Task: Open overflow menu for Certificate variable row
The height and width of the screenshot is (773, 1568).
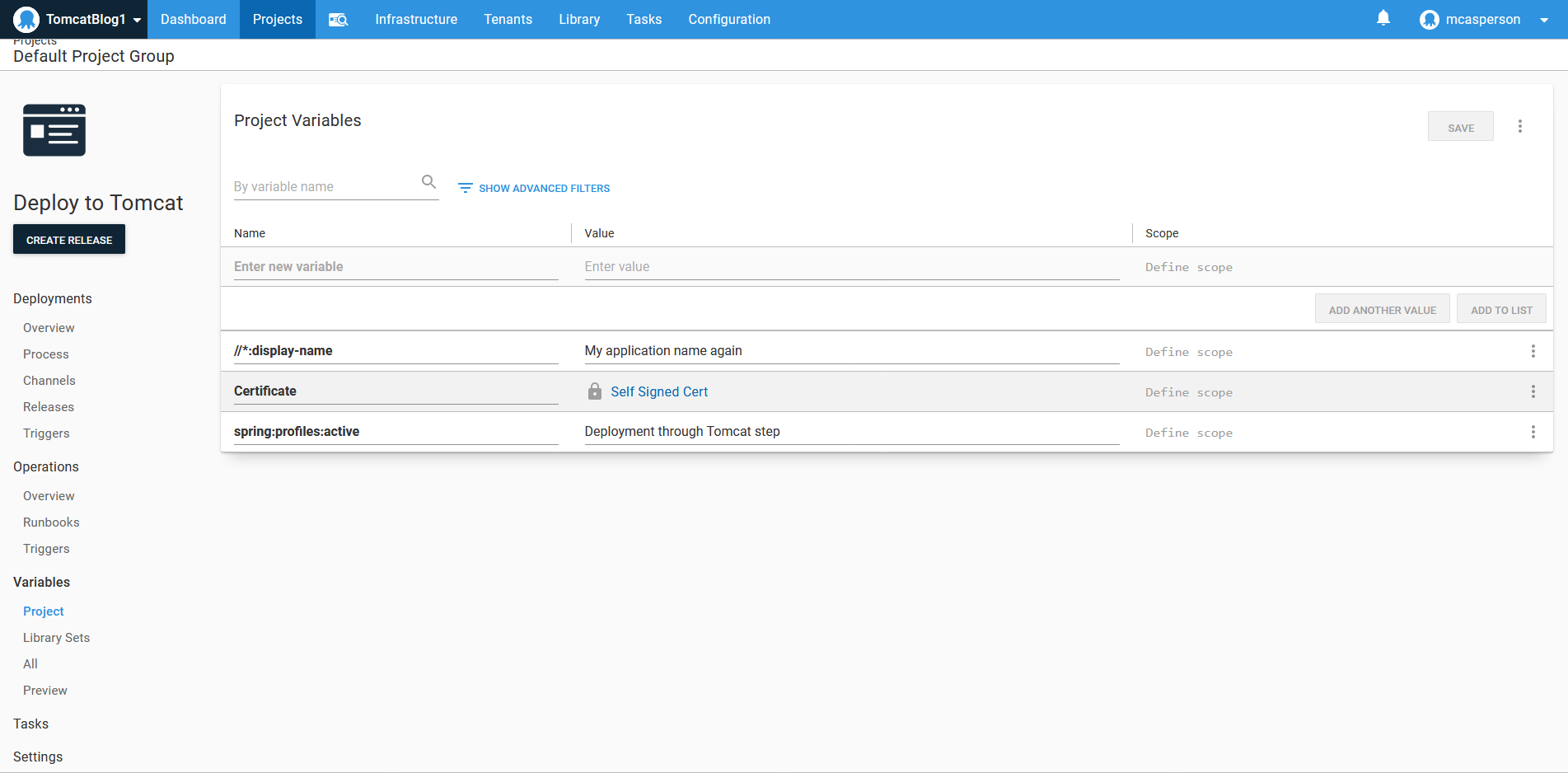Action: (1533, 392)
